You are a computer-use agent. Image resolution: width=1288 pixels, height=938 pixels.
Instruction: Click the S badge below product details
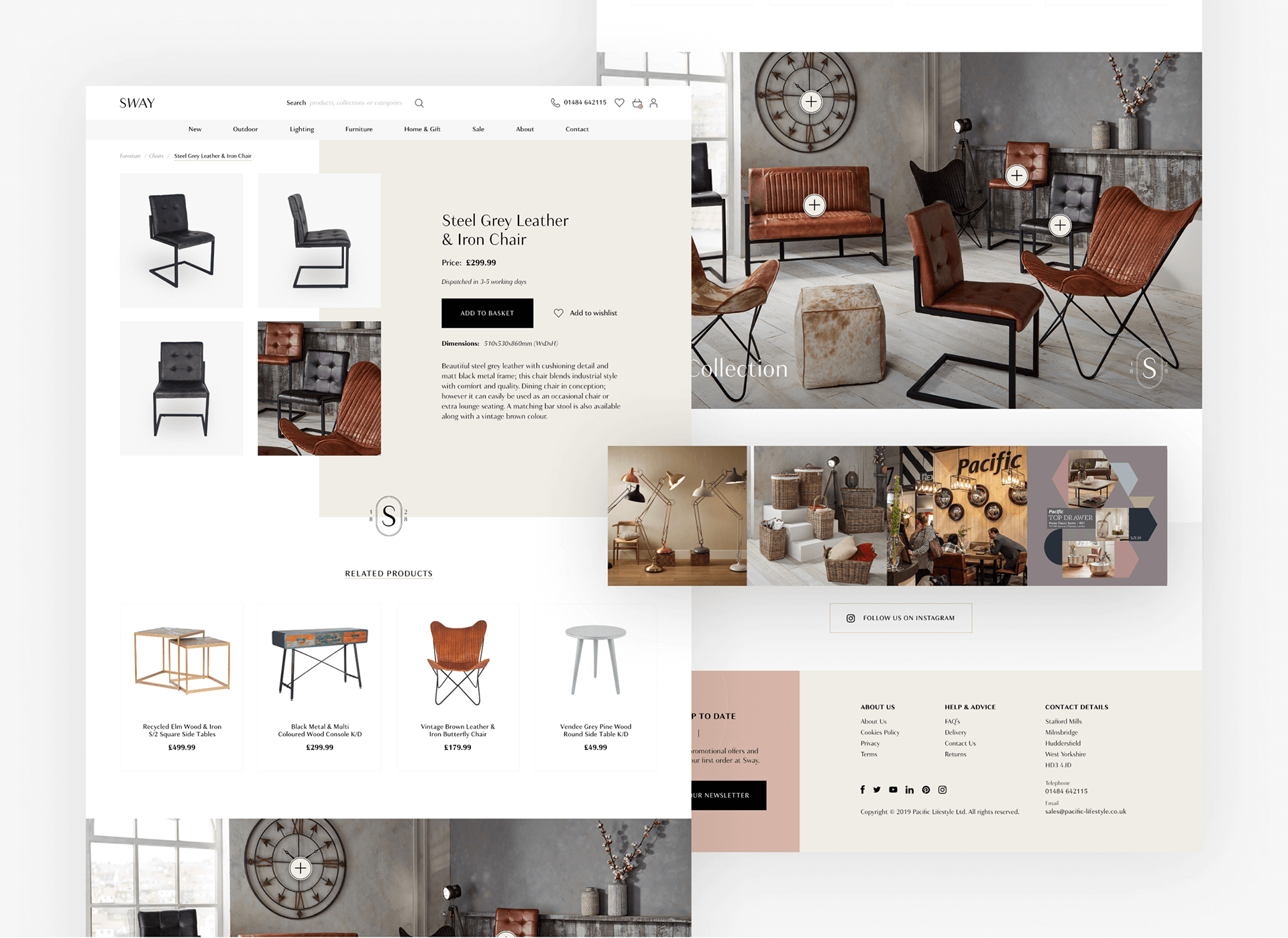point(388,516)
